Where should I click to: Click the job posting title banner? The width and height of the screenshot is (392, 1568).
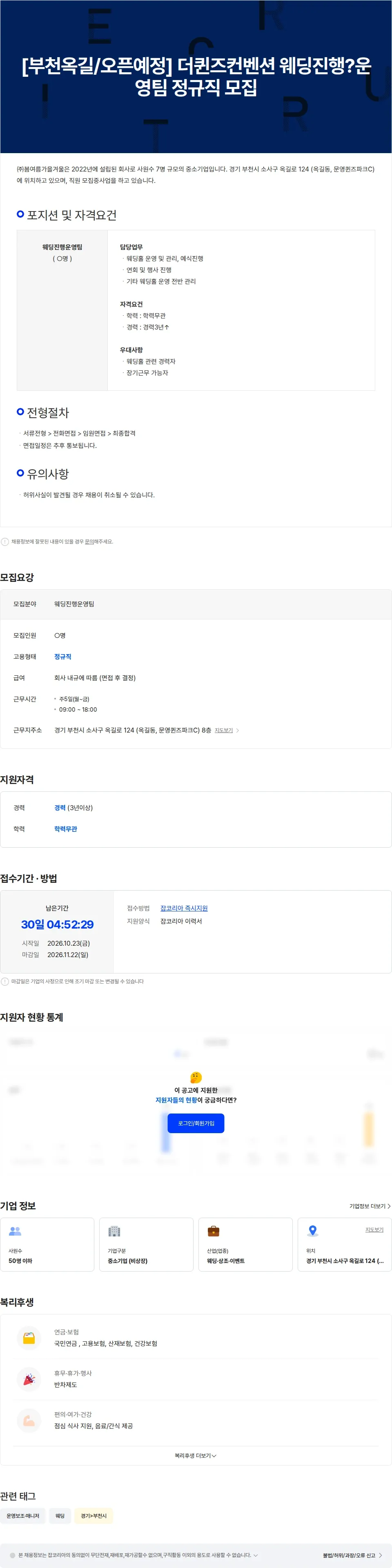[196, 76]
